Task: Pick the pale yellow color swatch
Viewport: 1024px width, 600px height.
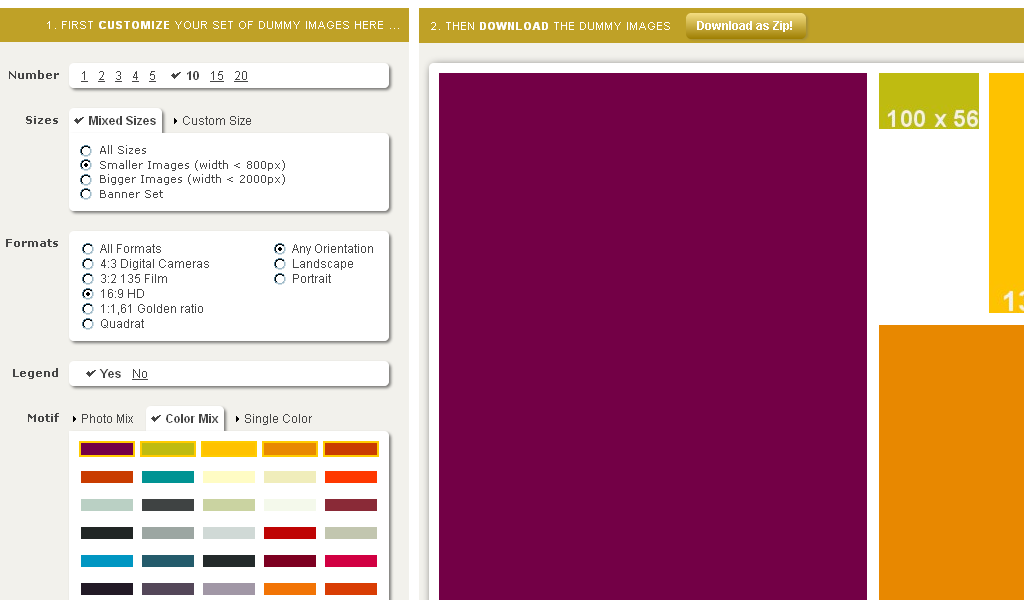Action: [229, 477]
